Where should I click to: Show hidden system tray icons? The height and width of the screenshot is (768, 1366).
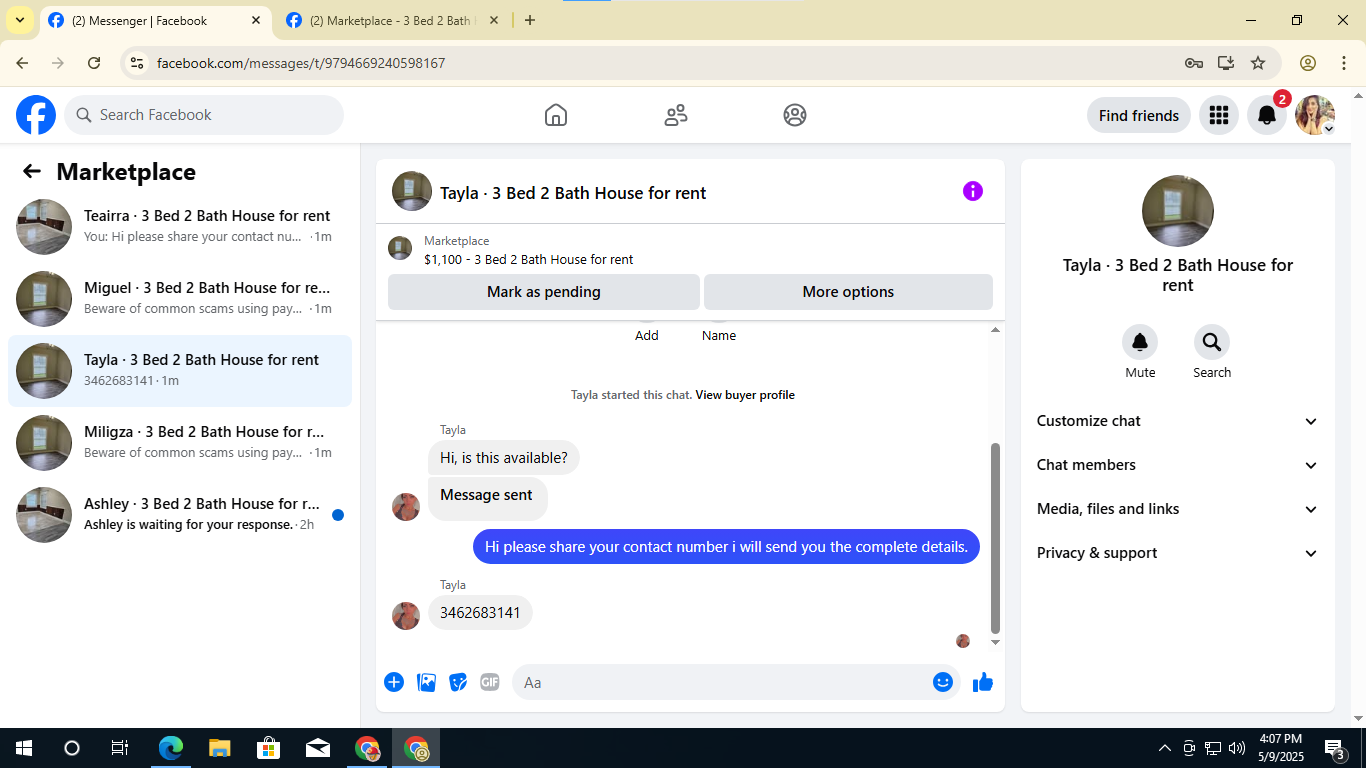[x=1164, y=748]
